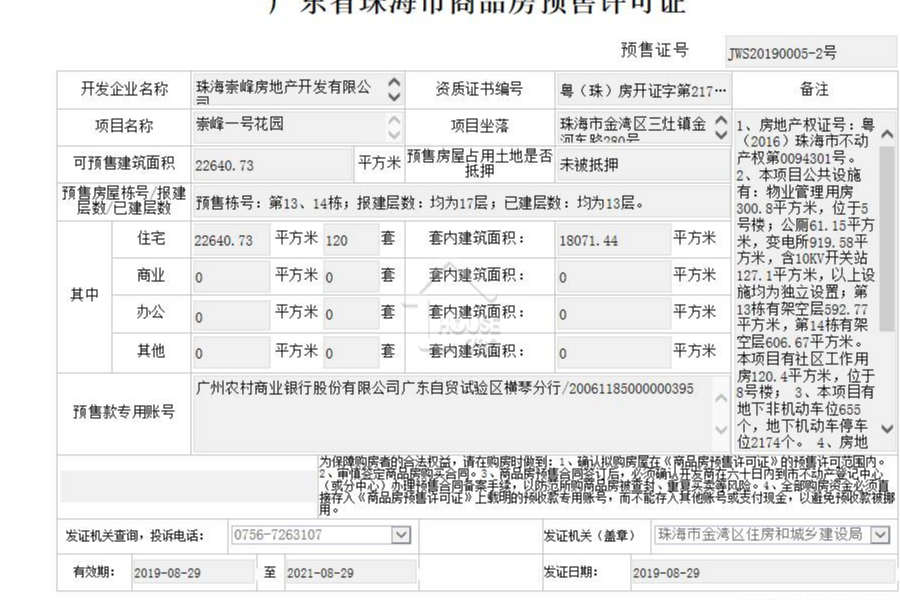
Task: Click the 项目名称 label
Action: pyautogui.click(x=124, y=126)
